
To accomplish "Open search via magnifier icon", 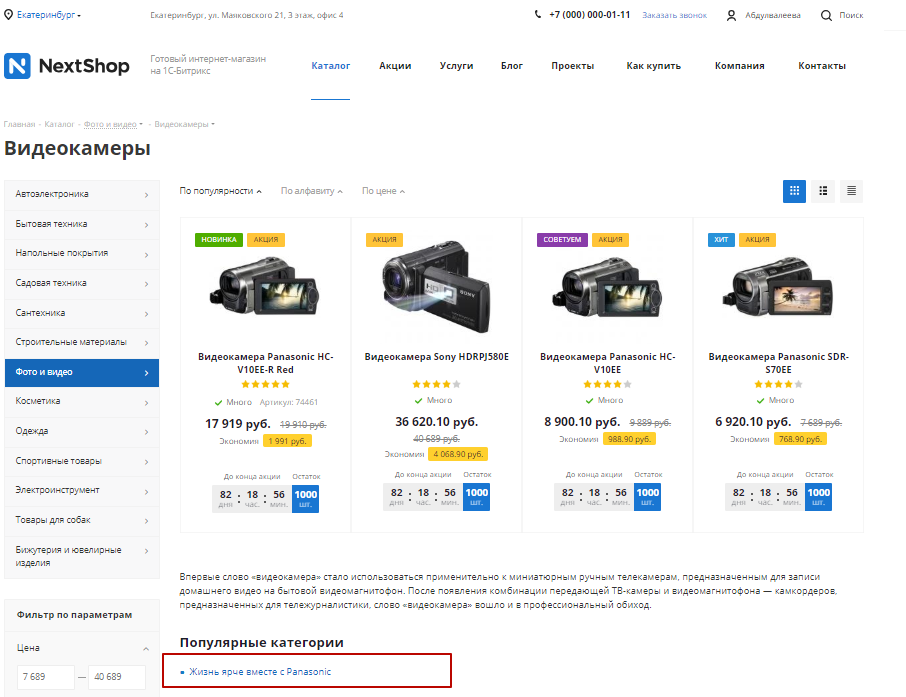I will [x=826, y=16].
